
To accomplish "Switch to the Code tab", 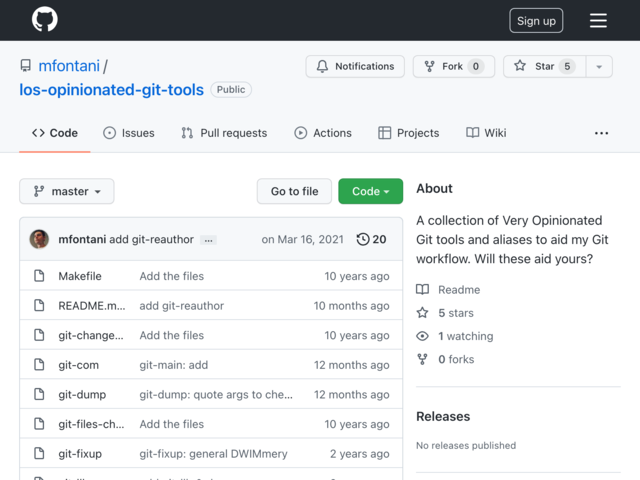I will click(x=55, y=133).
